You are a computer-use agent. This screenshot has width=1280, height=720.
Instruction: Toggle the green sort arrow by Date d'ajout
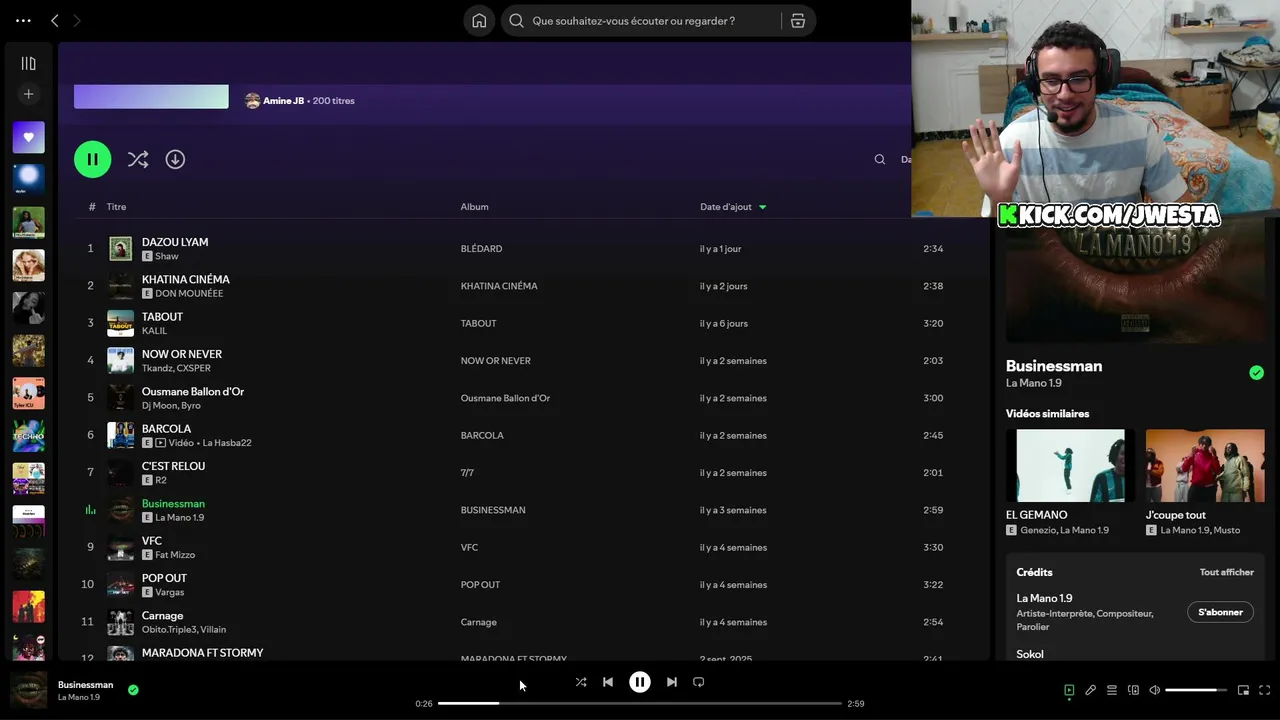763,207
